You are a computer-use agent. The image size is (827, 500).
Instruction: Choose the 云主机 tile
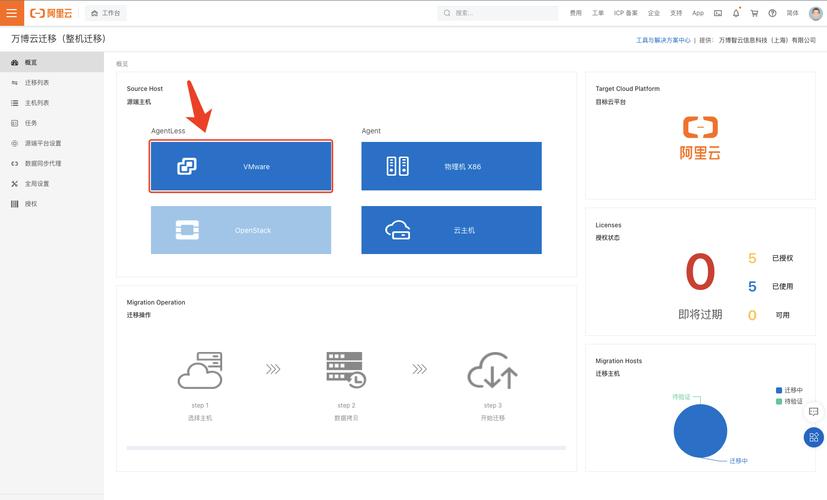pyautogui.click(x=451, y=230)
